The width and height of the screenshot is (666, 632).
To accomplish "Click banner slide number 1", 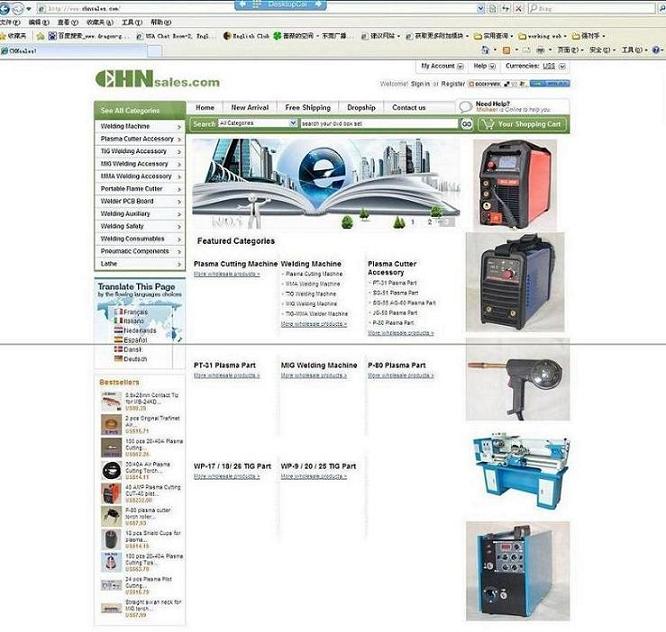I will [x=413, y=222].
